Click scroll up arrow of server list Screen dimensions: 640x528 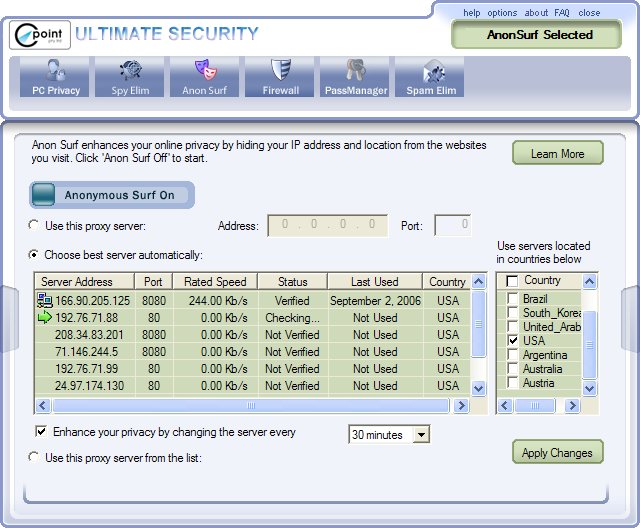(478, 282)
